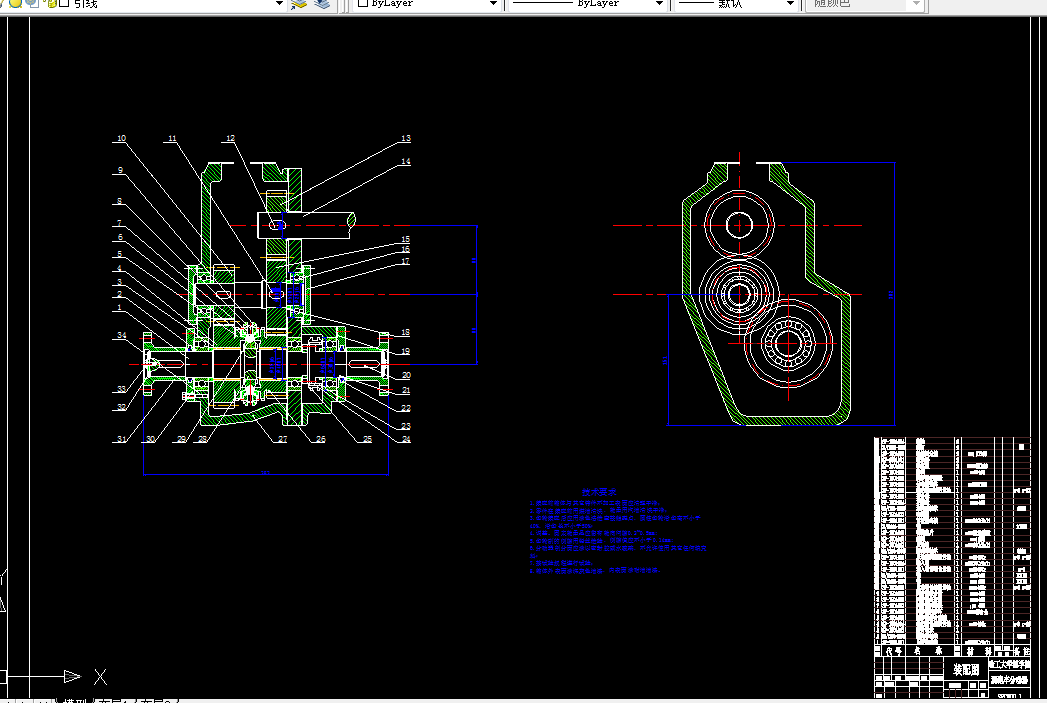Viewport: 1047px width, 703px height.
Task: Click the UCS X-axis arrow icon
Action: 72,676
